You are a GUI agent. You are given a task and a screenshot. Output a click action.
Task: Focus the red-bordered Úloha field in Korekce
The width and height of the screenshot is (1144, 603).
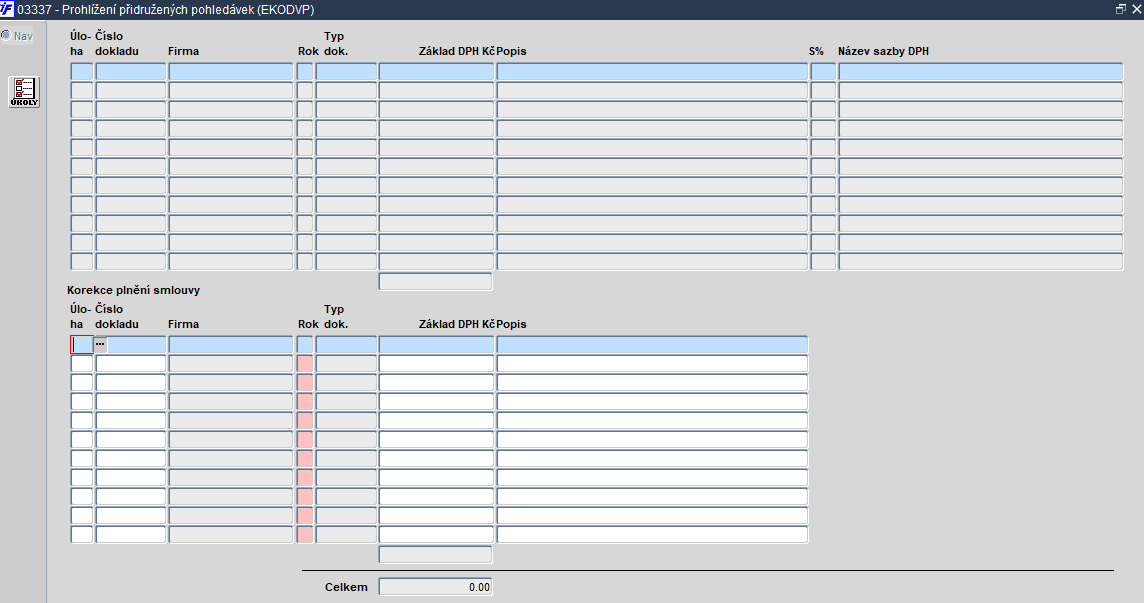coord(82,345)
